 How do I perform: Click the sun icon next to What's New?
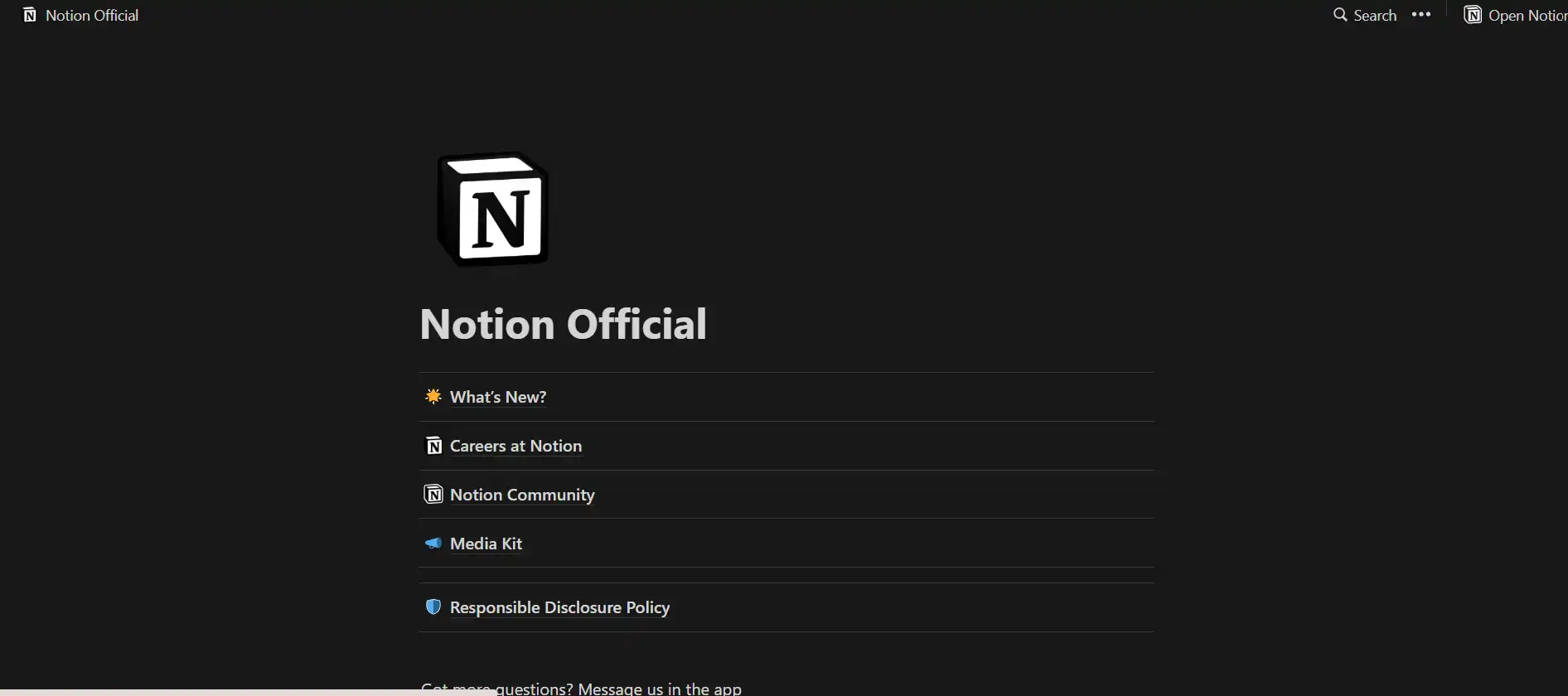433,397
